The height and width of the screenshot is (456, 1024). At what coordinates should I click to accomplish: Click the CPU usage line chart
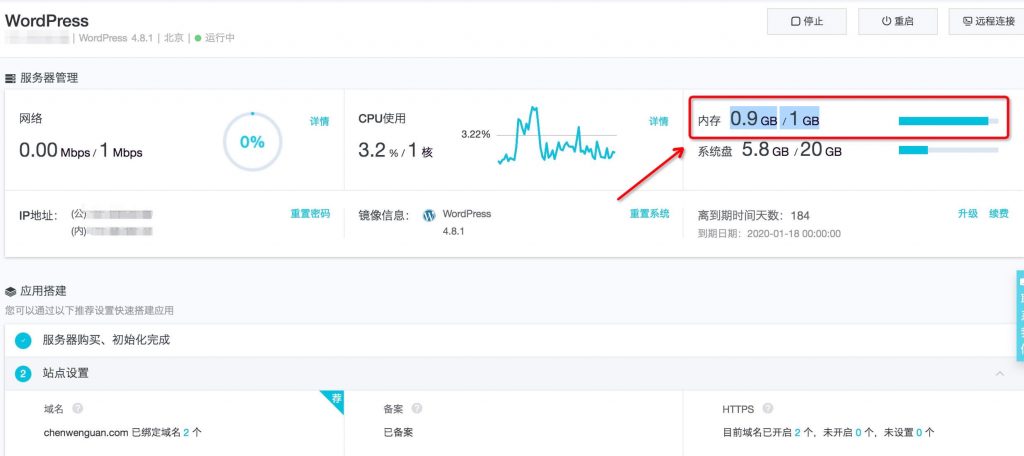click(556, 135)
